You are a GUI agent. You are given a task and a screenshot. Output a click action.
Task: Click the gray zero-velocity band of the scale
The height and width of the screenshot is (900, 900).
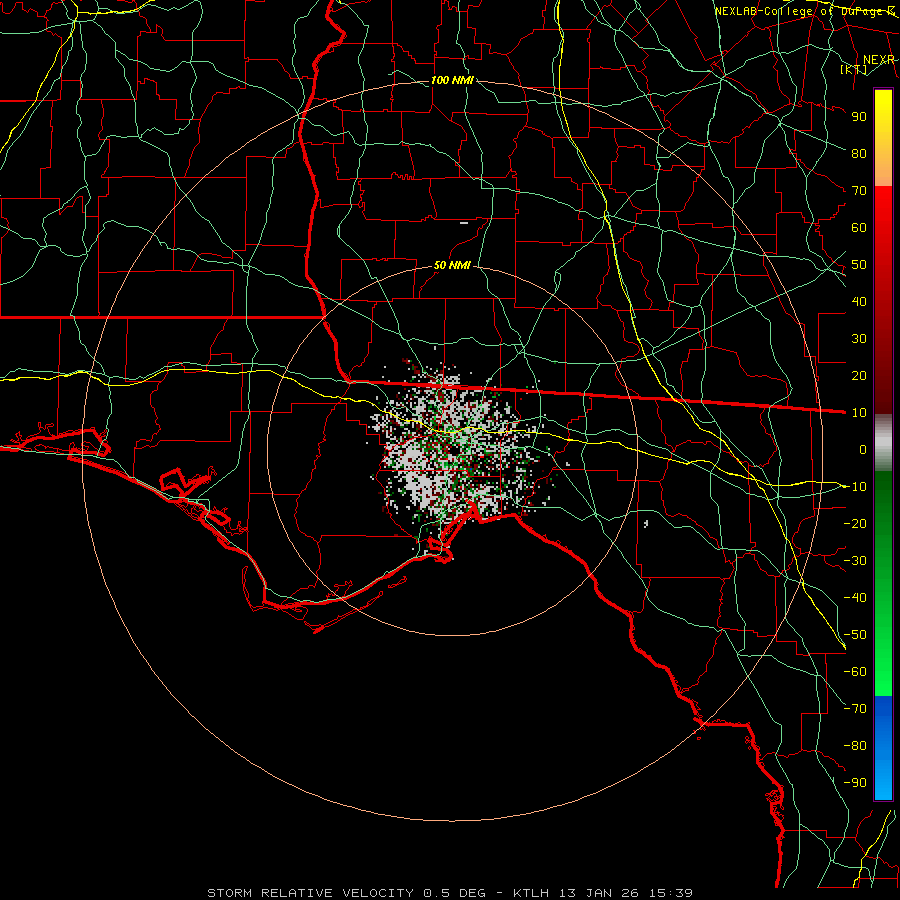pyautogui.click(x=883, y=443)
